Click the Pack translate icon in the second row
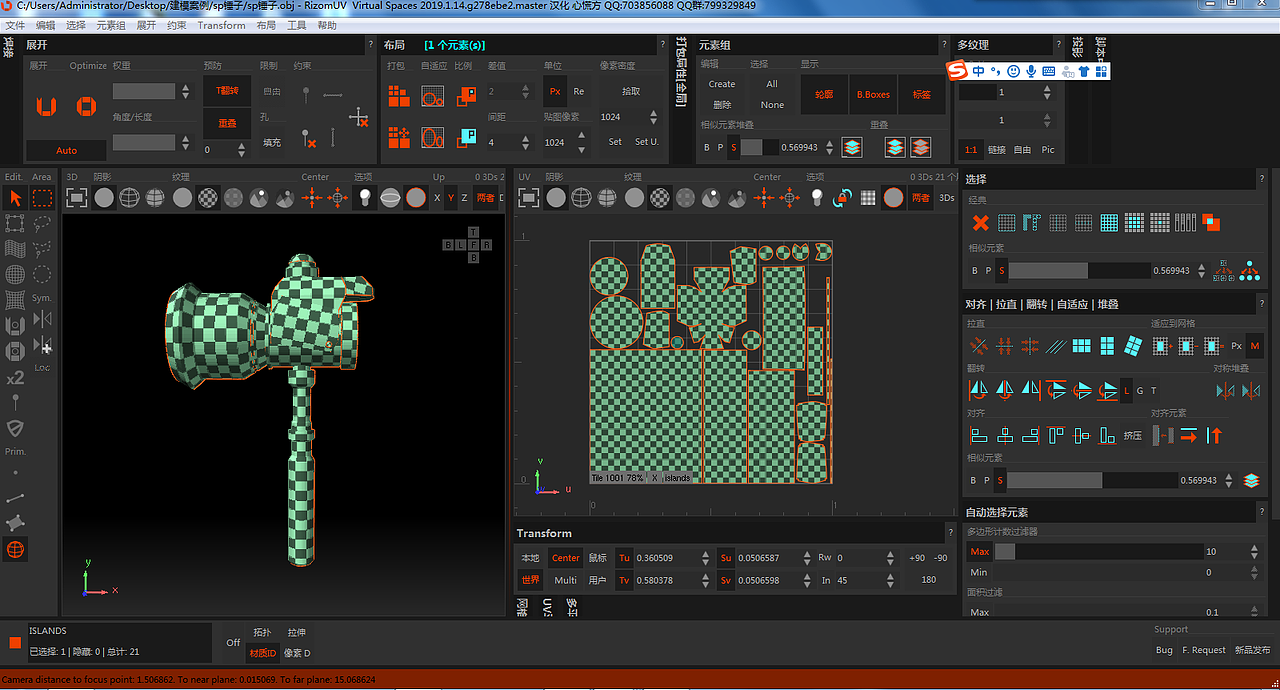Image resolution: width=1280 pixels, height=690 pixels. (399, 137)
